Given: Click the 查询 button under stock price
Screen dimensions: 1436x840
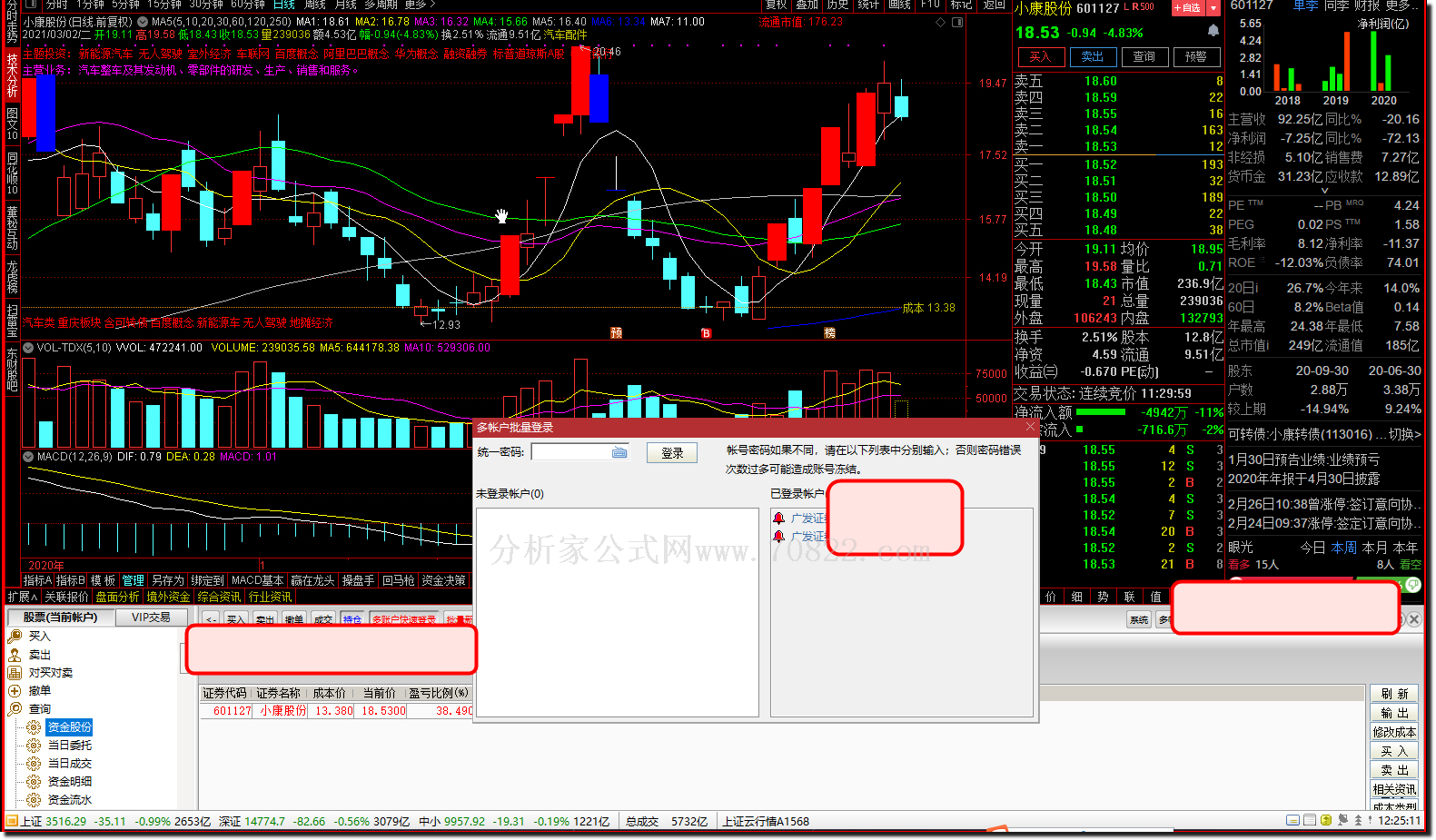Looking at the screenshot, I should coord(1144,56).
